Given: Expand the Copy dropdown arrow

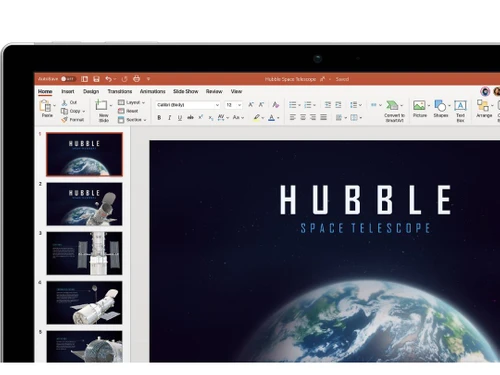Looking at the screenshot, I should click(x=84, y=111).
